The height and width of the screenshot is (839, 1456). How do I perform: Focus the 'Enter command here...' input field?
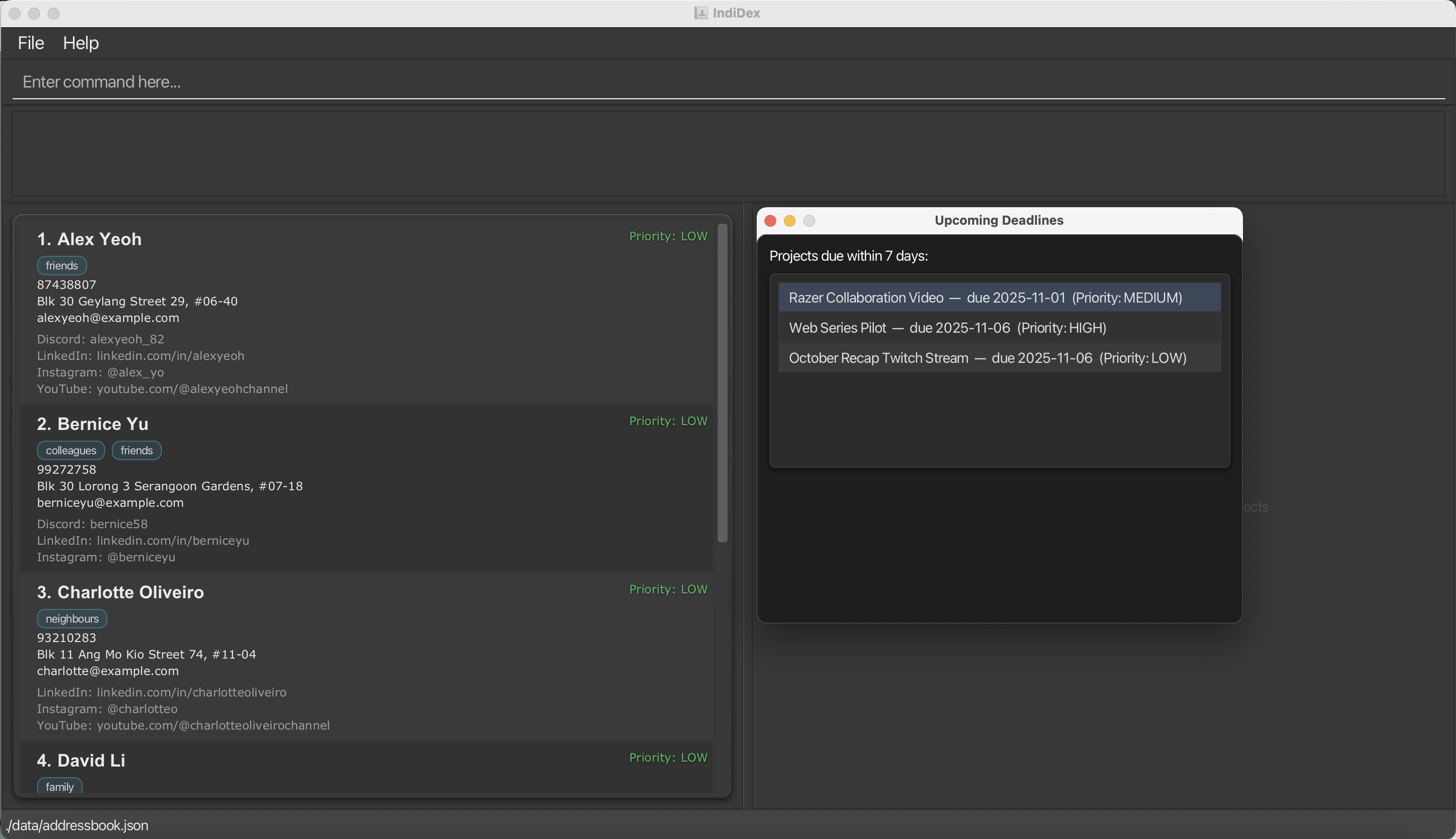coord(728,82)
